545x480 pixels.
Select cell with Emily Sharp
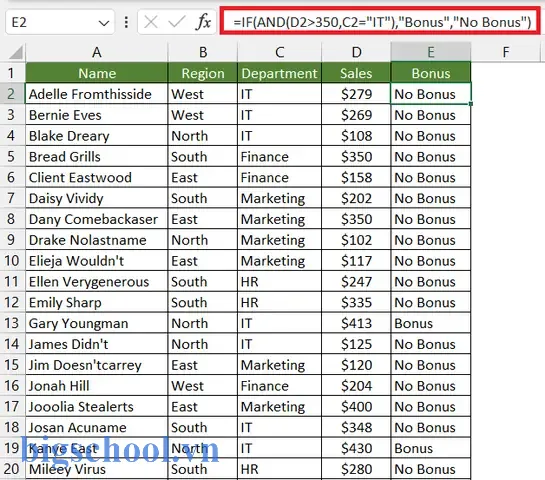coord(97,302)
